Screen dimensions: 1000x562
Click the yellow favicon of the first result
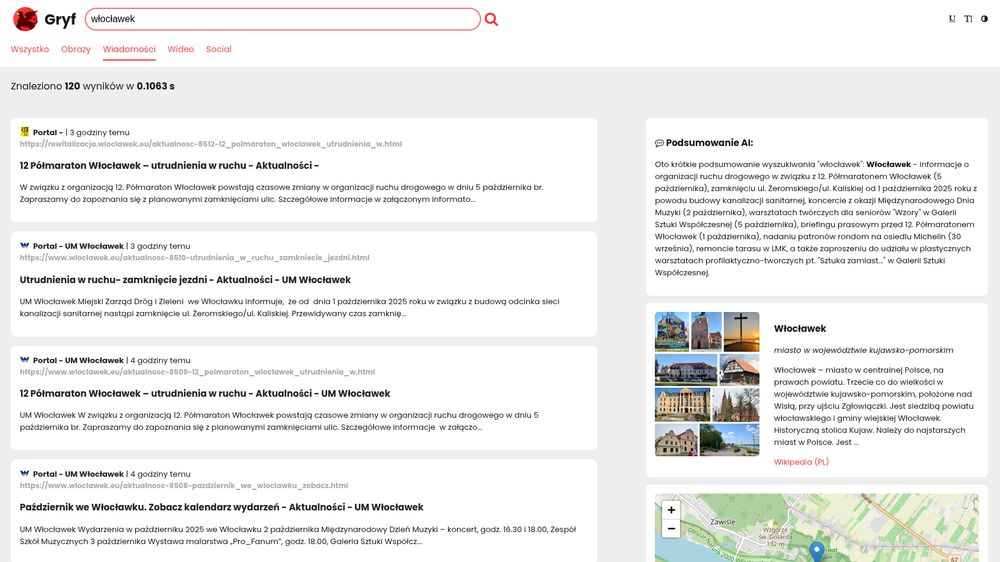coord(25,131)
